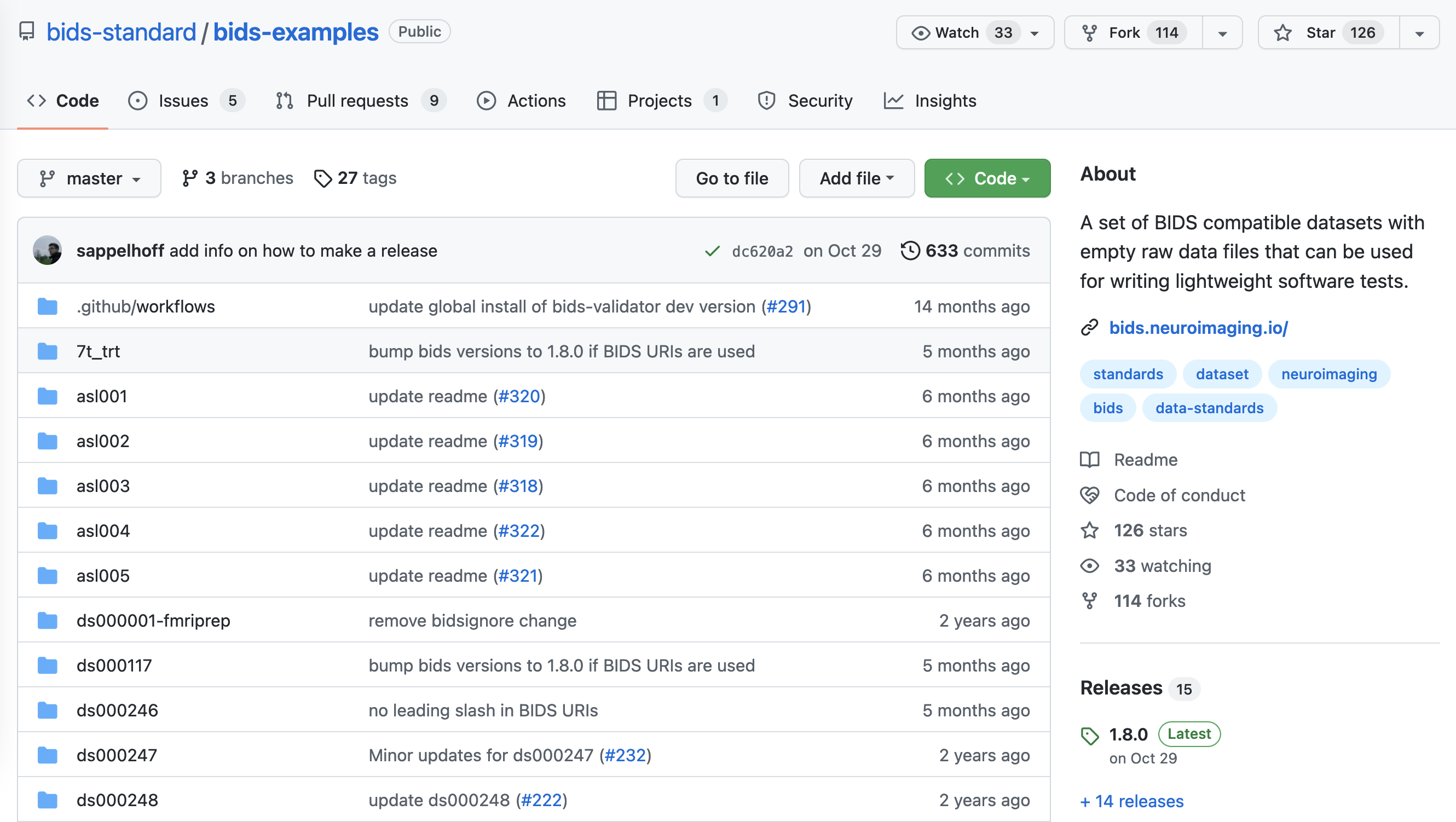Open the master branch dropdown
Screen dimensions: 1456x822
89,178
